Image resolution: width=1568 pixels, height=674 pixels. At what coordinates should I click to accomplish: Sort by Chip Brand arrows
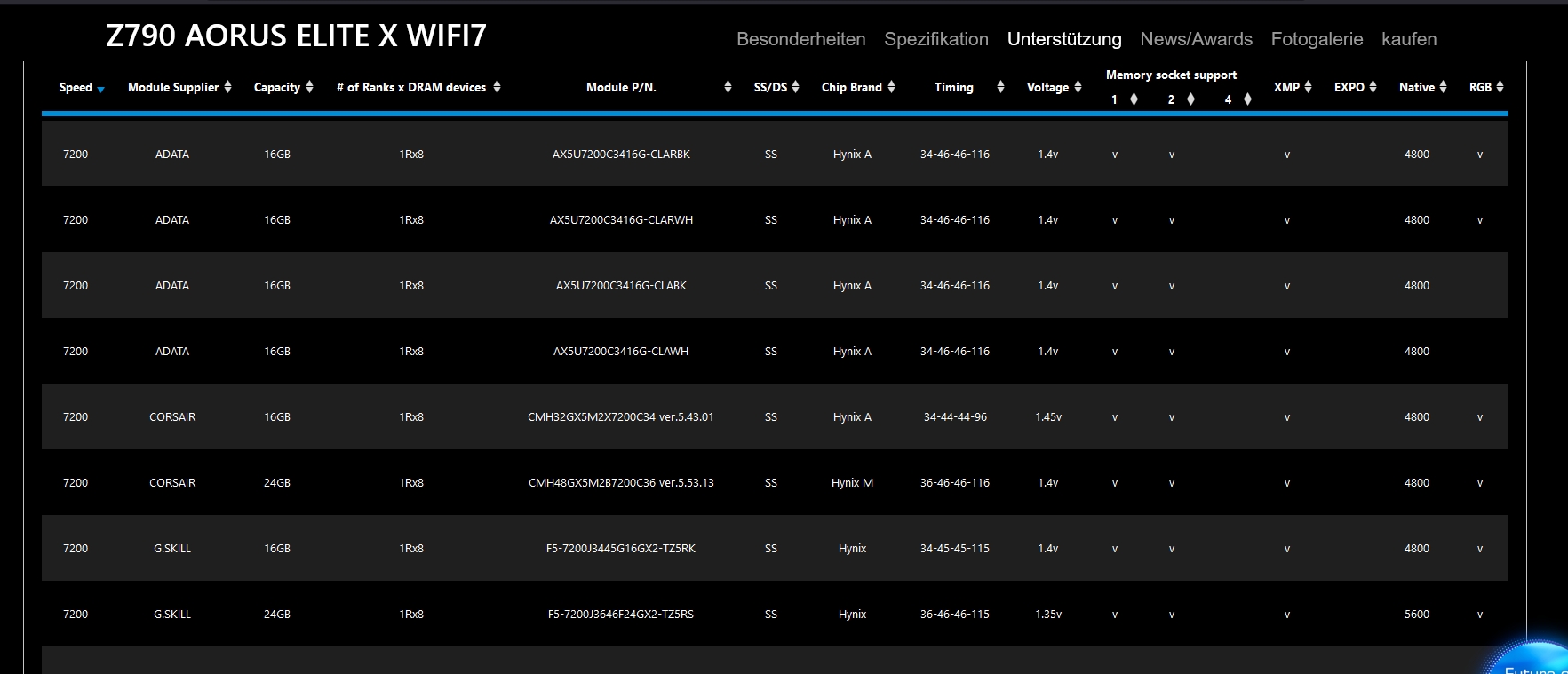pyautogui.click(x=891, y=87)
